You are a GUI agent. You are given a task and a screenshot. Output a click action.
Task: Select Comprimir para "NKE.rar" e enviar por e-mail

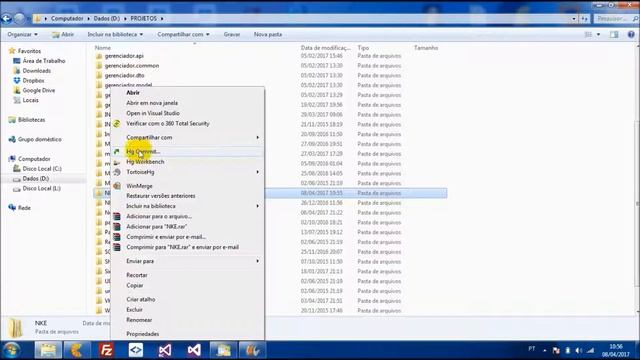tap(182, 247)
